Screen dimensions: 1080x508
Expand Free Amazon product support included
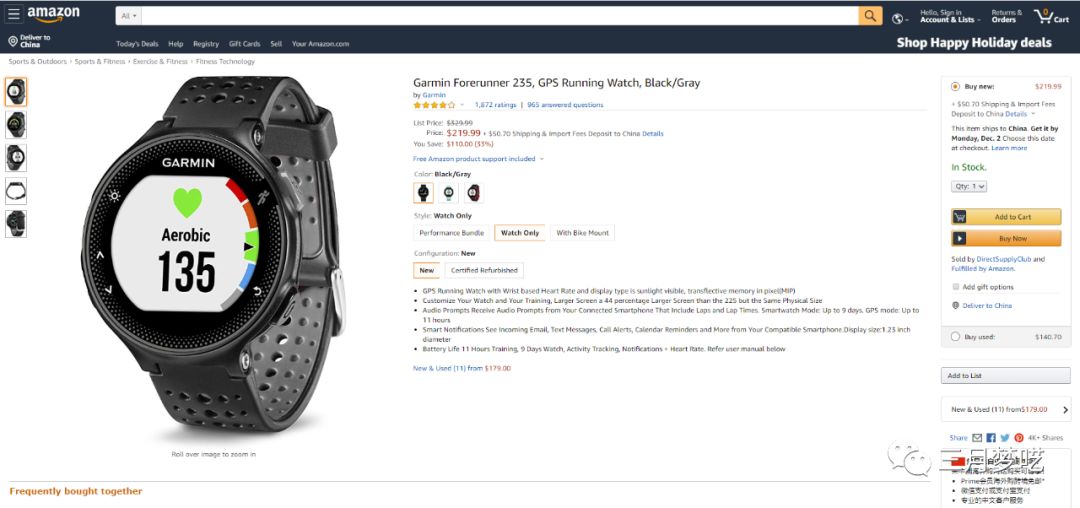pos(478,159)
